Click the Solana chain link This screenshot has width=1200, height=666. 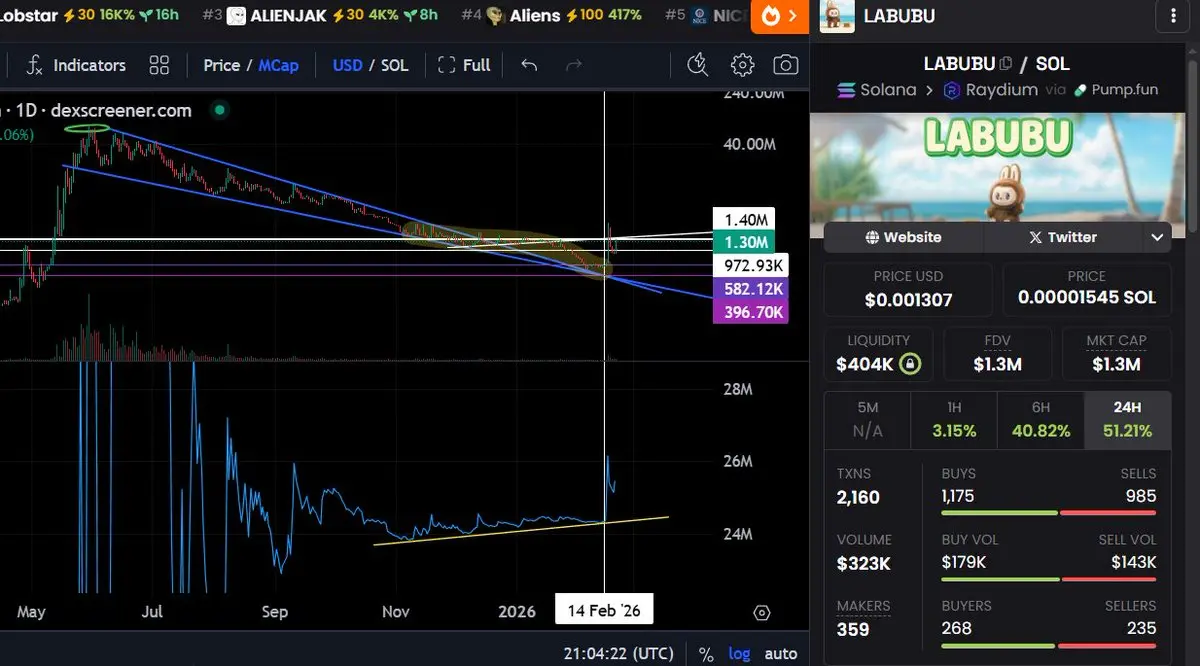pyautogui.click(x=876, y=90)
